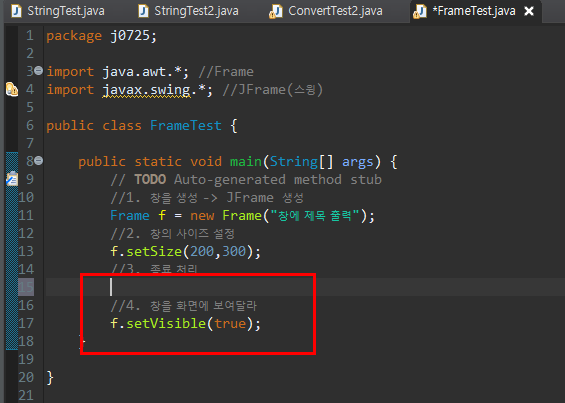Collapse the import block on line 3
The height and width of the screenshot is (403, 565).
39,71
